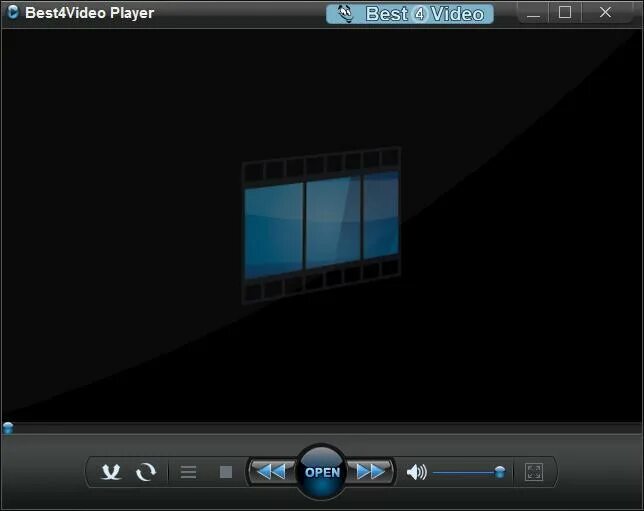Stop playback with the square stop button
The width and height of the screenshot is (644, 511).
(x=226, y=472)
